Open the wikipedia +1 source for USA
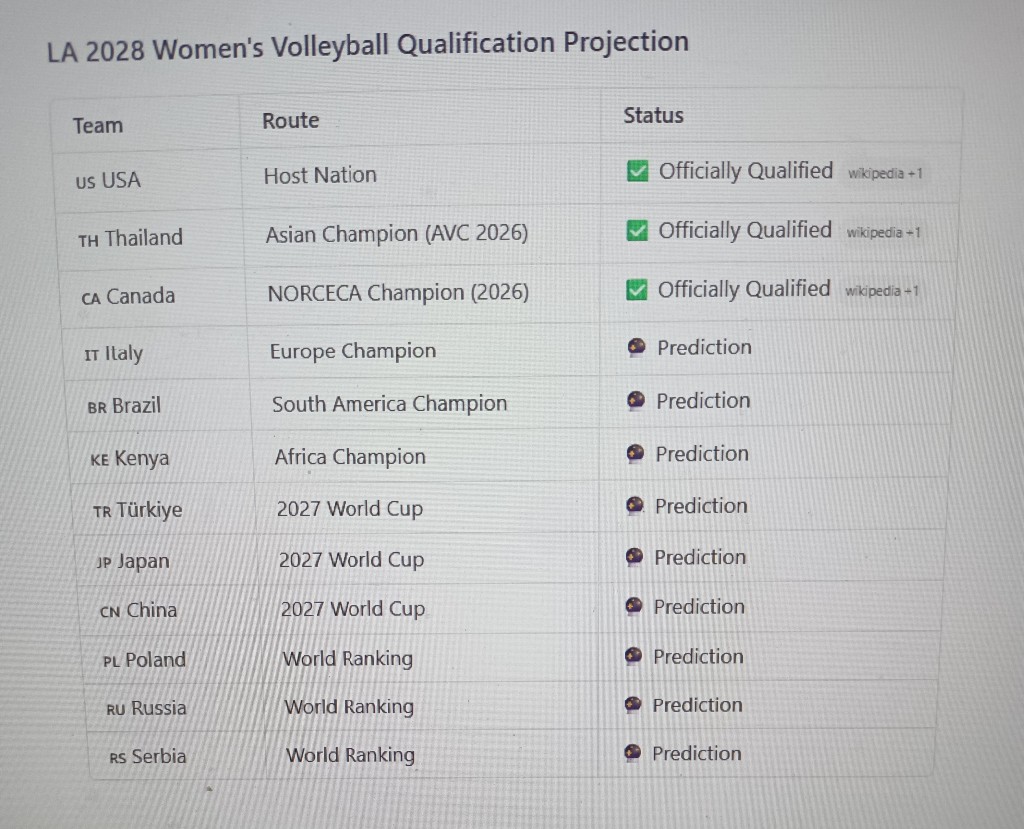 pos(885,173)
